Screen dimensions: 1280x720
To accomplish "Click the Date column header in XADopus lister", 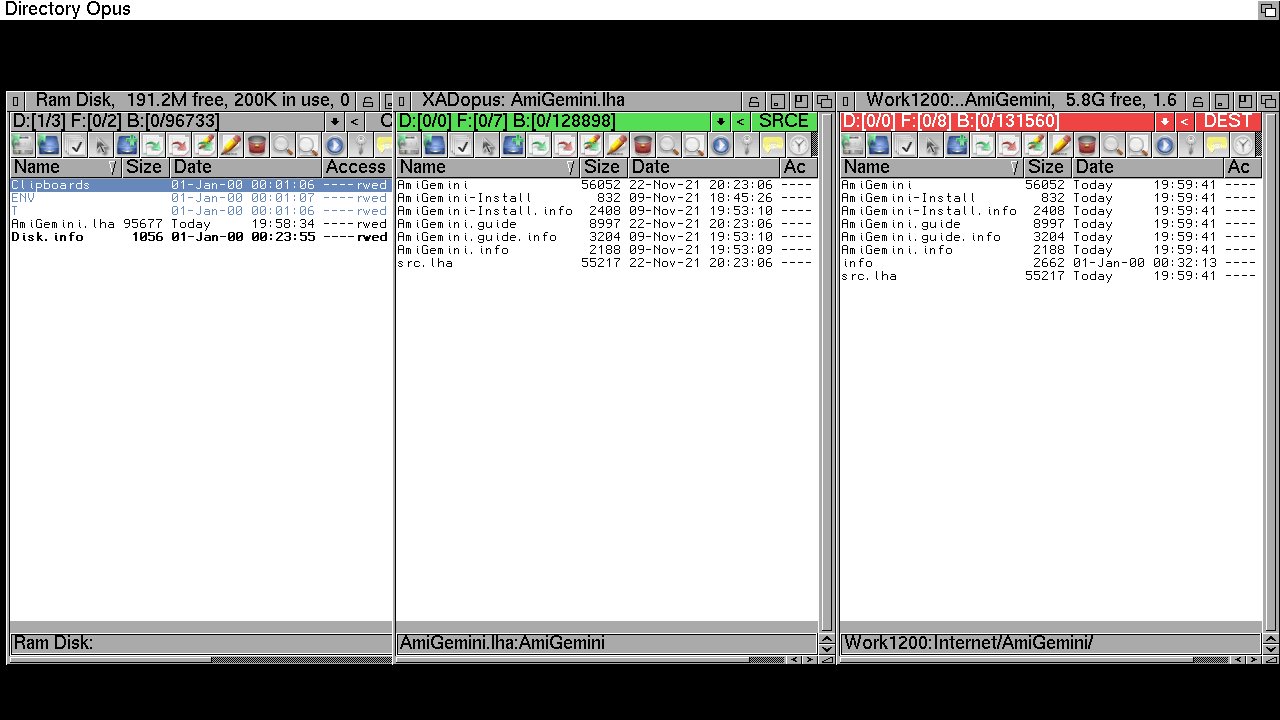I will point(703,167).
